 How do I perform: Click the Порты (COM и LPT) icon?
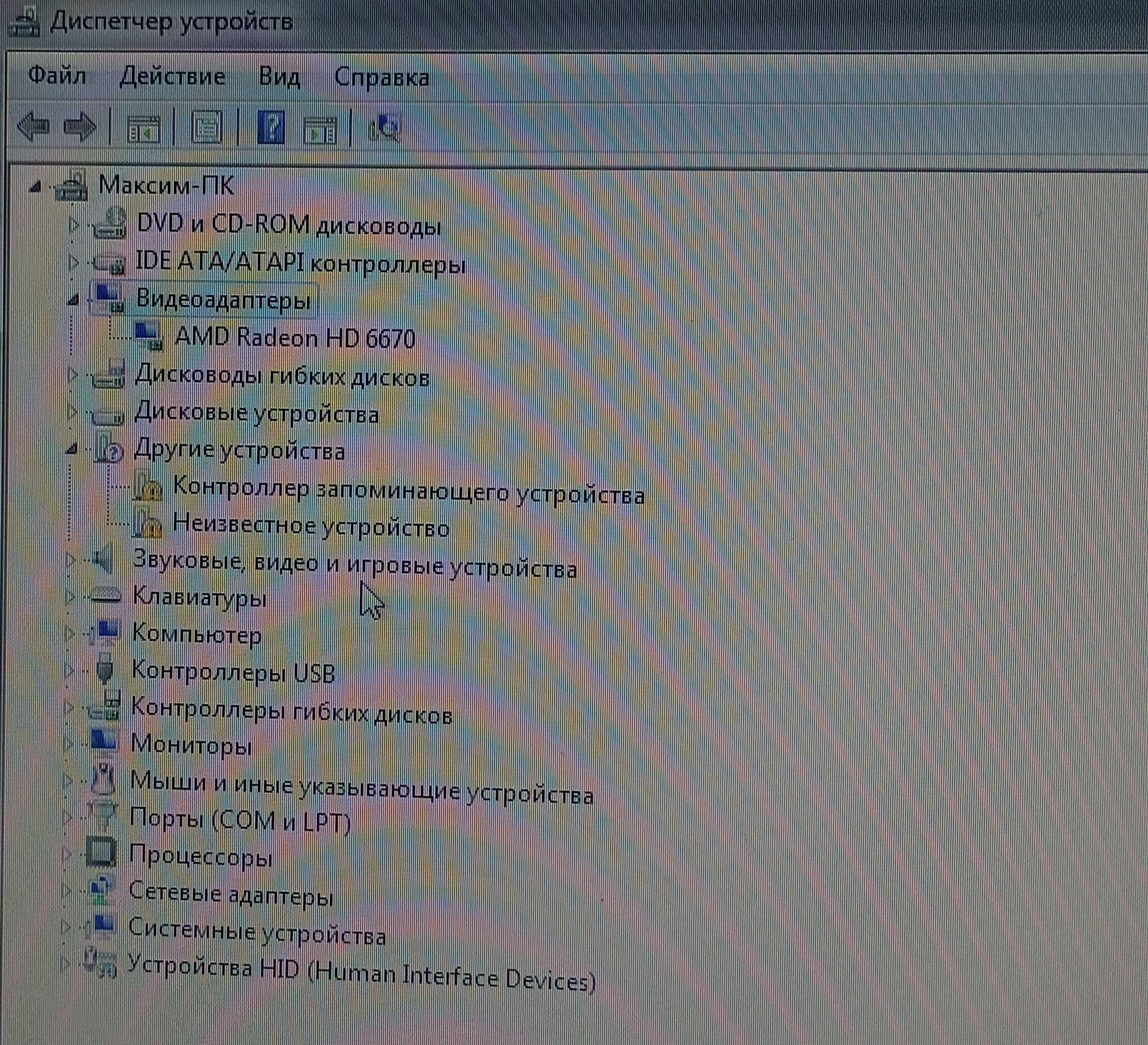tap(103, 816)
